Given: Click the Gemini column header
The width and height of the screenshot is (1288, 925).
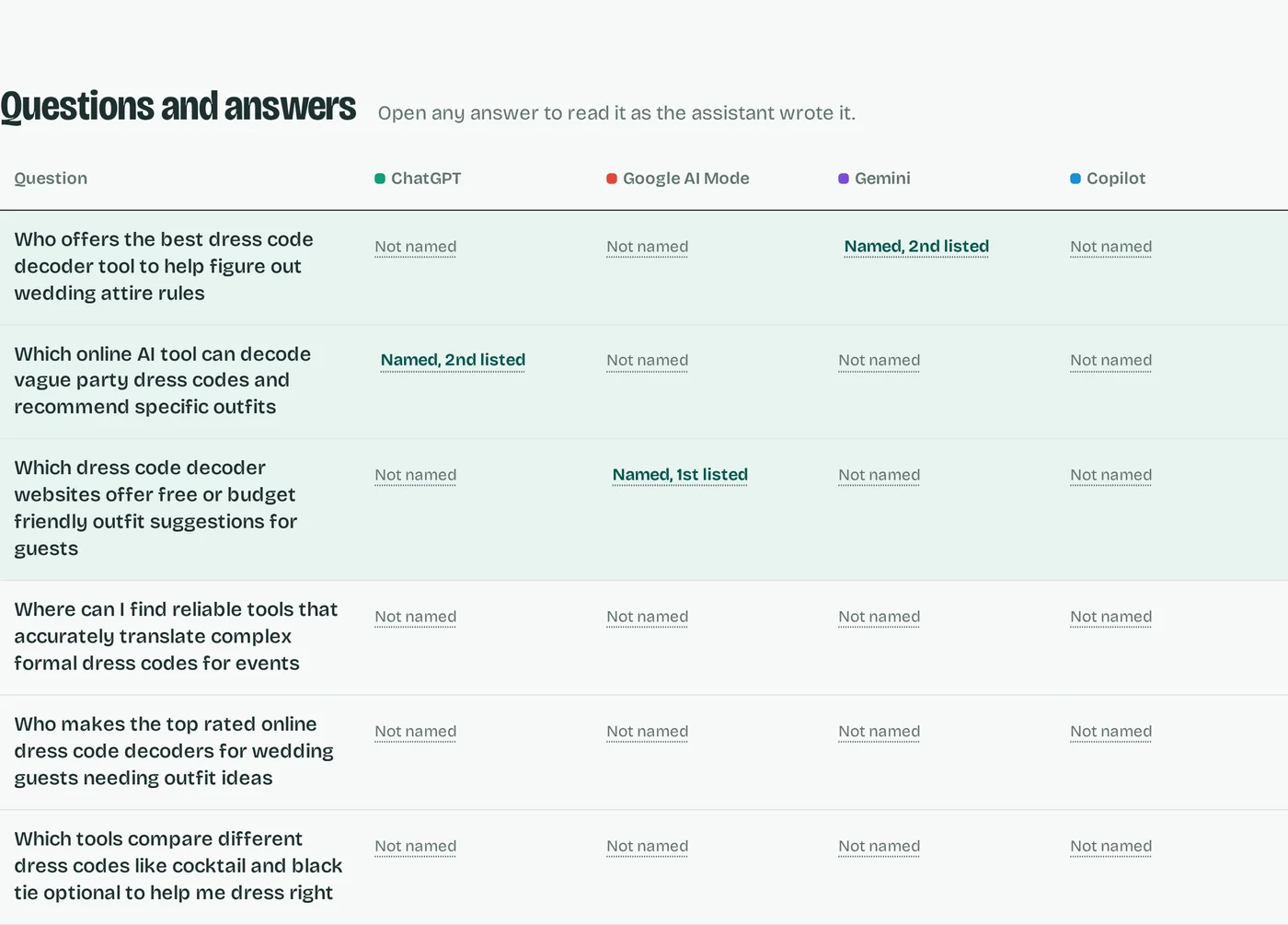Looking at the screenshot, I should pyautogui.click(x=874, y=179).
